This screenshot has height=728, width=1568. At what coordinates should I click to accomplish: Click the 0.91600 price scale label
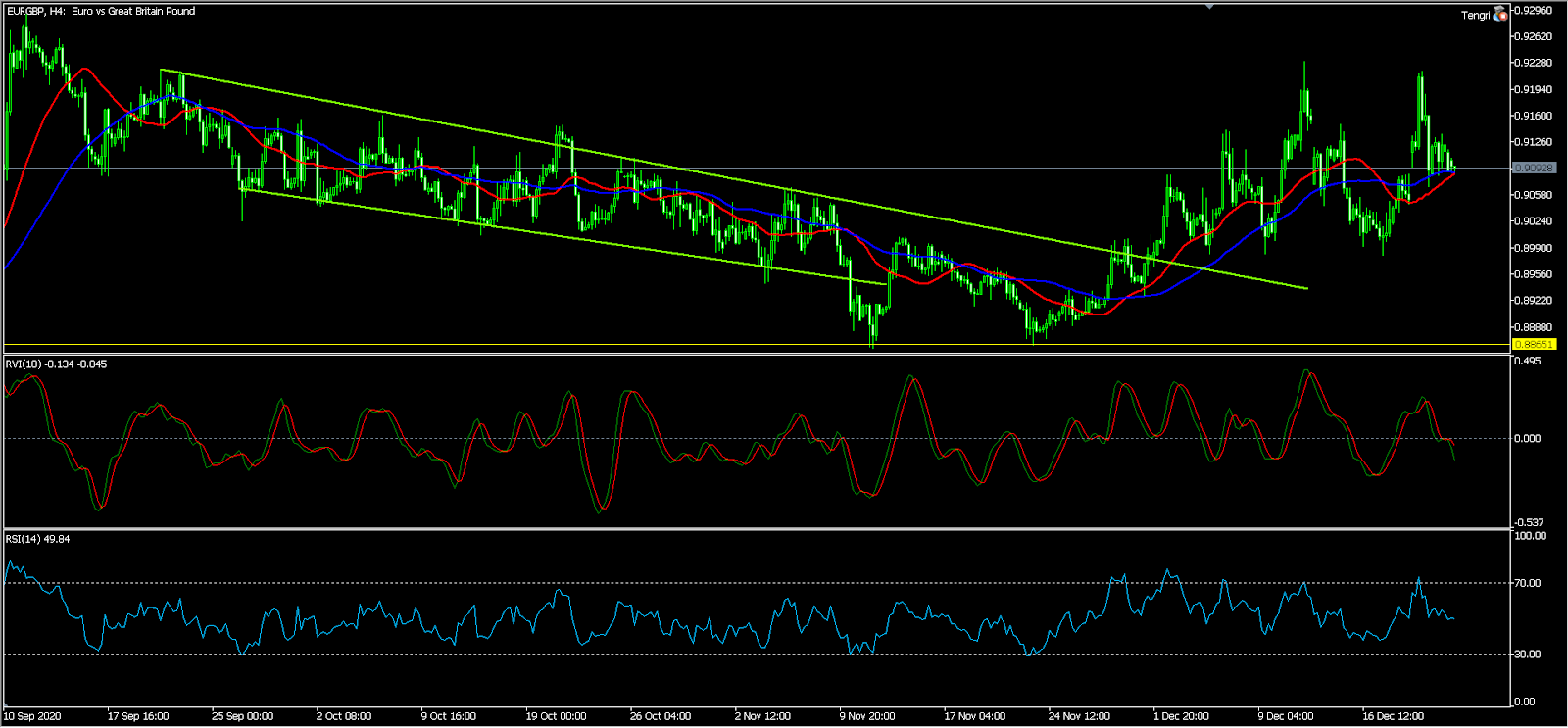(1534, 116)
